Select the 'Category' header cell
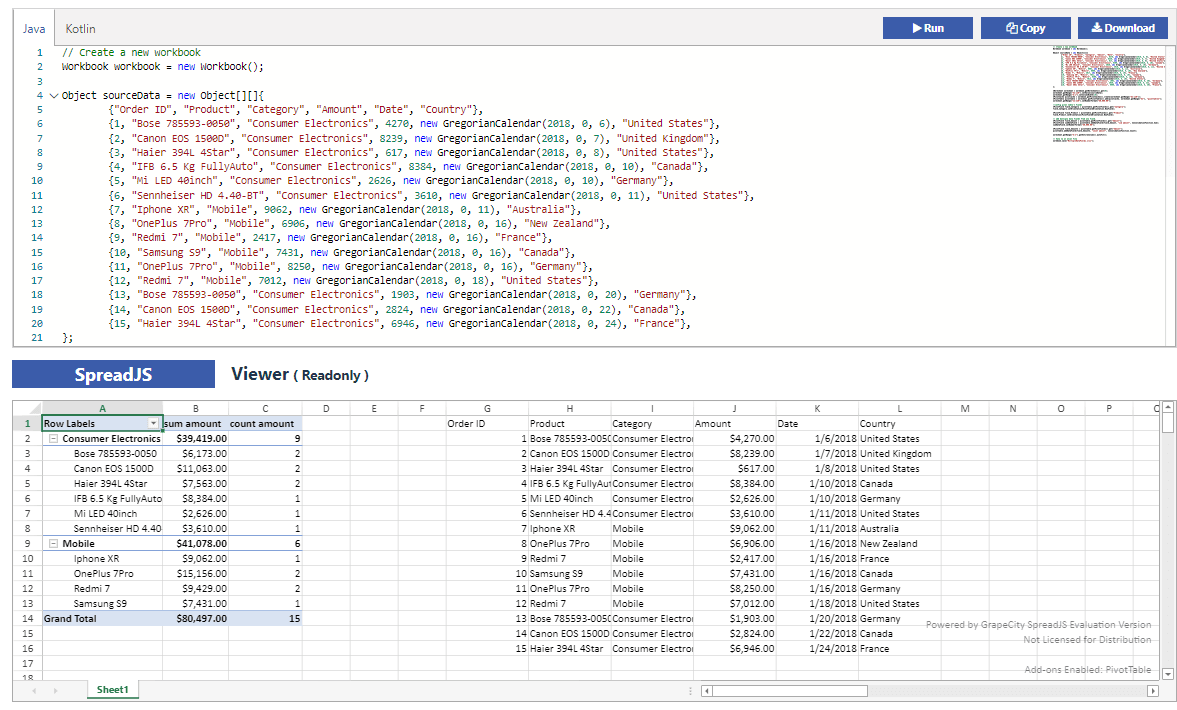Viewport: 1177px width, 710px height. (652, 423)
